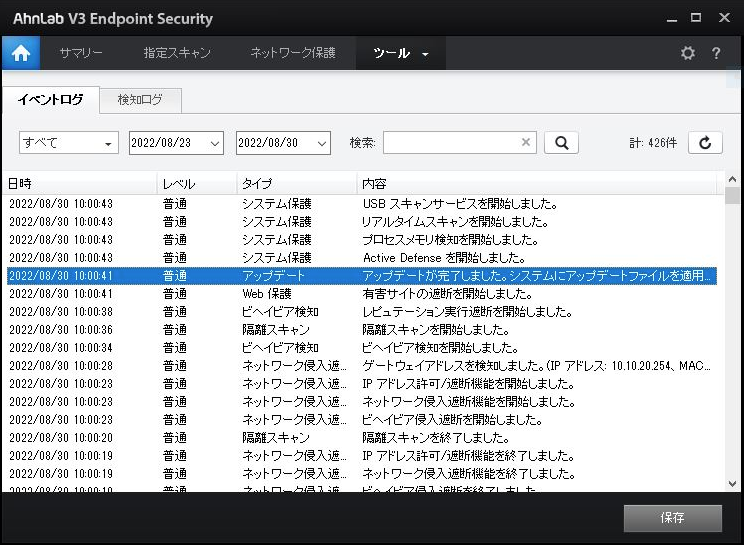
Task: Select the ゲートウェイアドレス log row
Action: coord(362,366)
